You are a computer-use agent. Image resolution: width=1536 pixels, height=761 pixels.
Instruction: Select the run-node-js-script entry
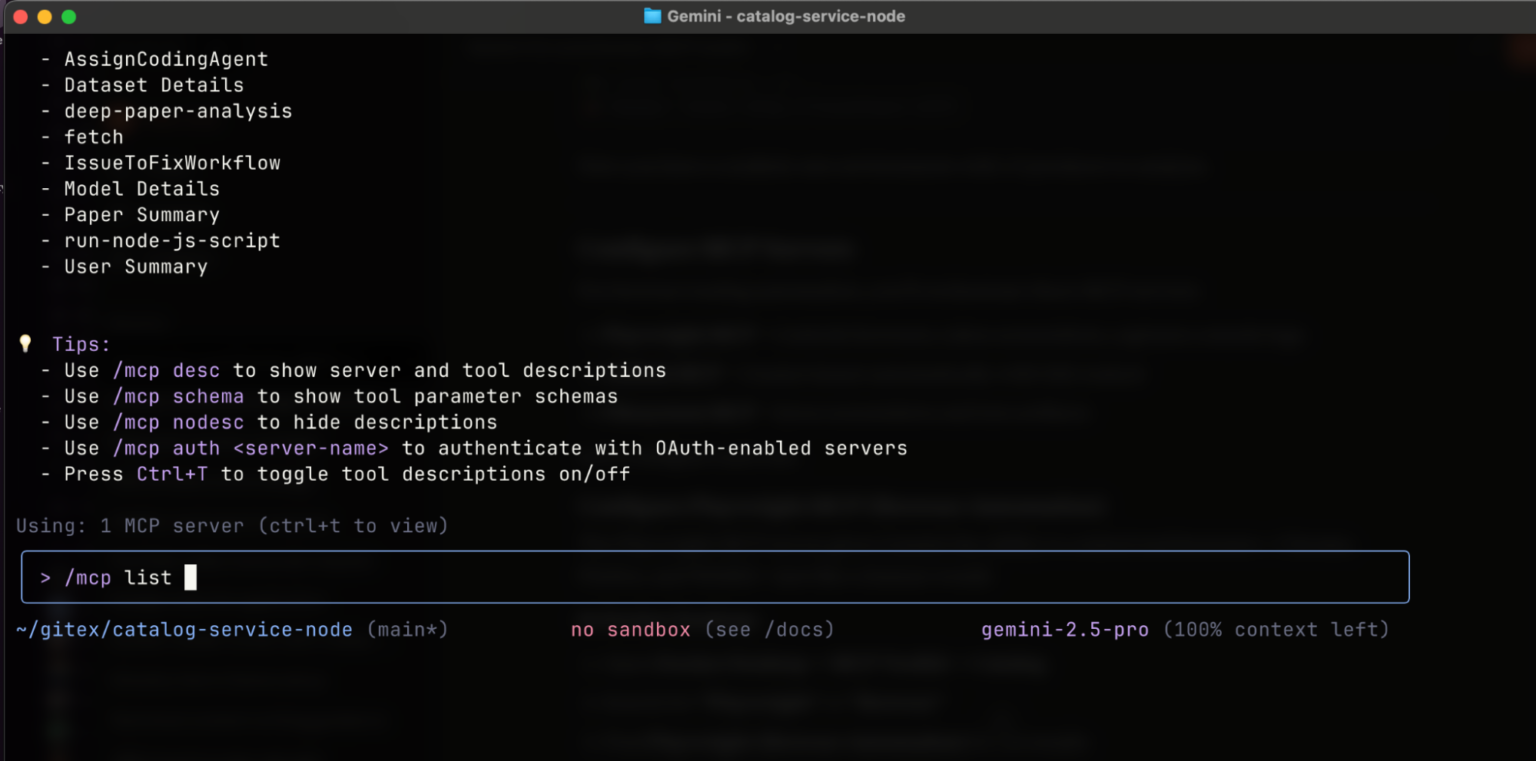point(172,241)
